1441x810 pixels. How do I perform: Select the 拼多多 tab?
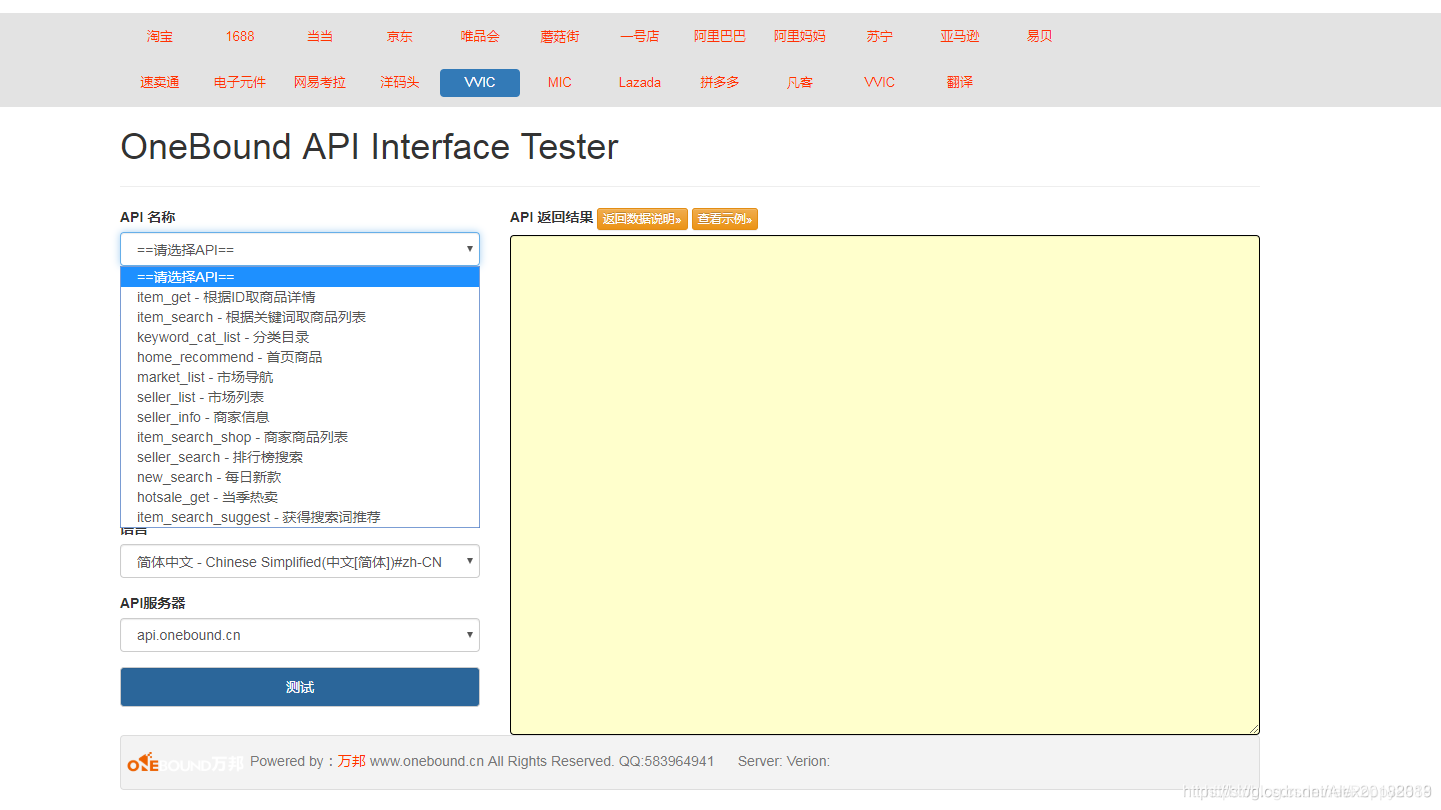[x=720, y=83]
